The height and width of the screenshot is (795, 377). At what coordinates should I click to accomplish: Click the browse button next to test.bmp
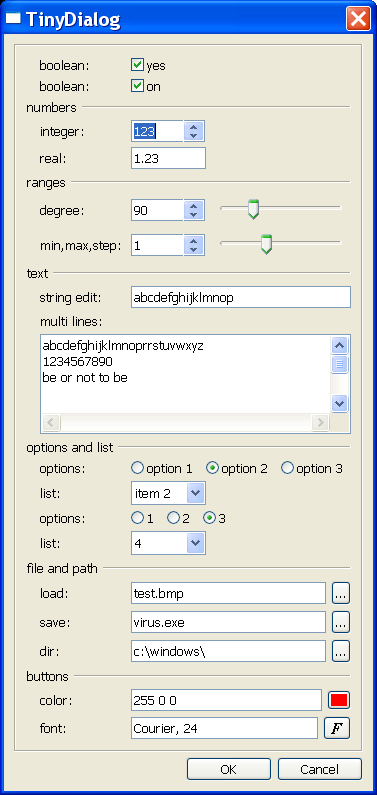coord(341,593)
